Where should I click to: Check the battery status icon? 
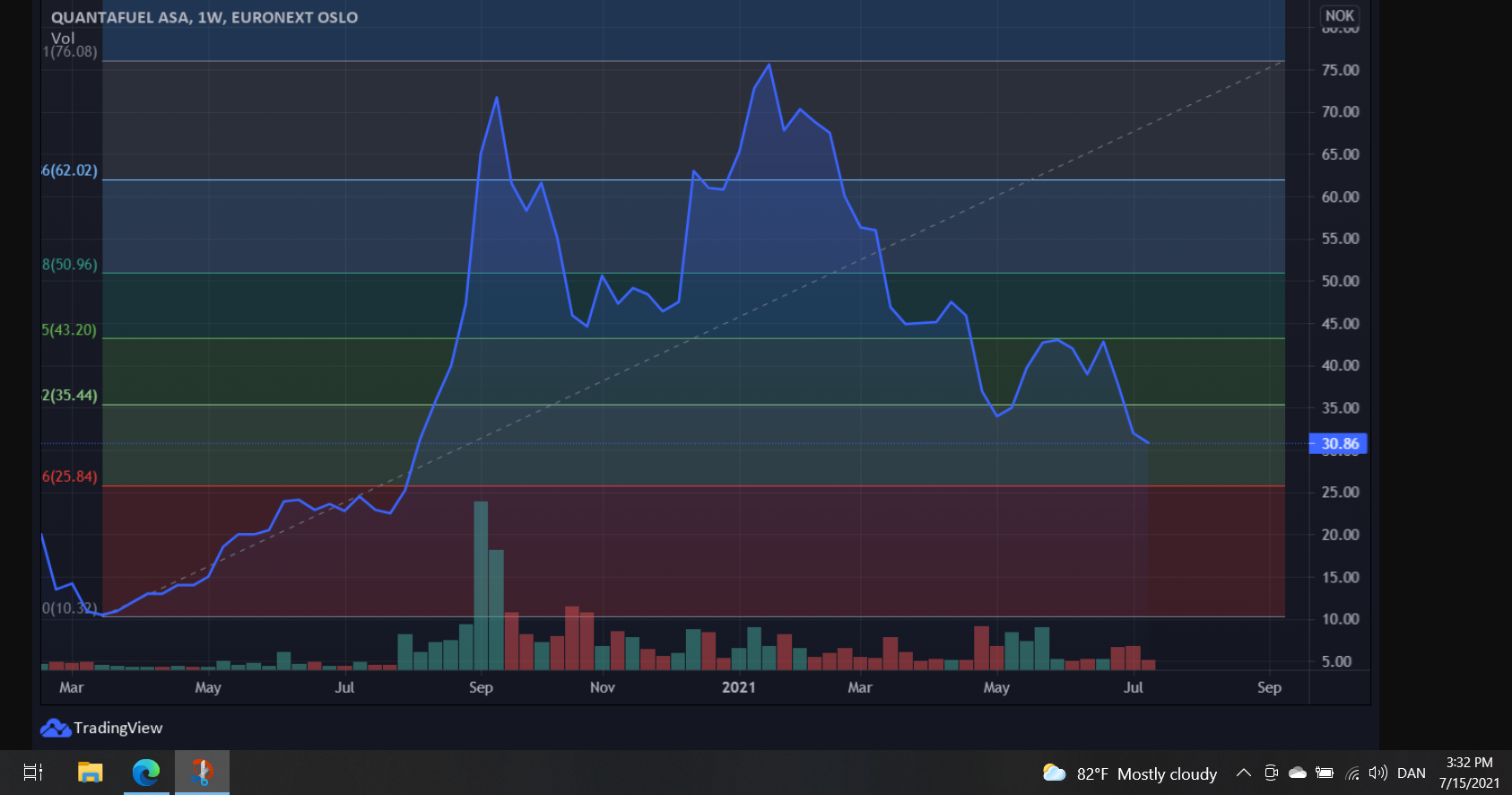click(x=1325, y=773)
